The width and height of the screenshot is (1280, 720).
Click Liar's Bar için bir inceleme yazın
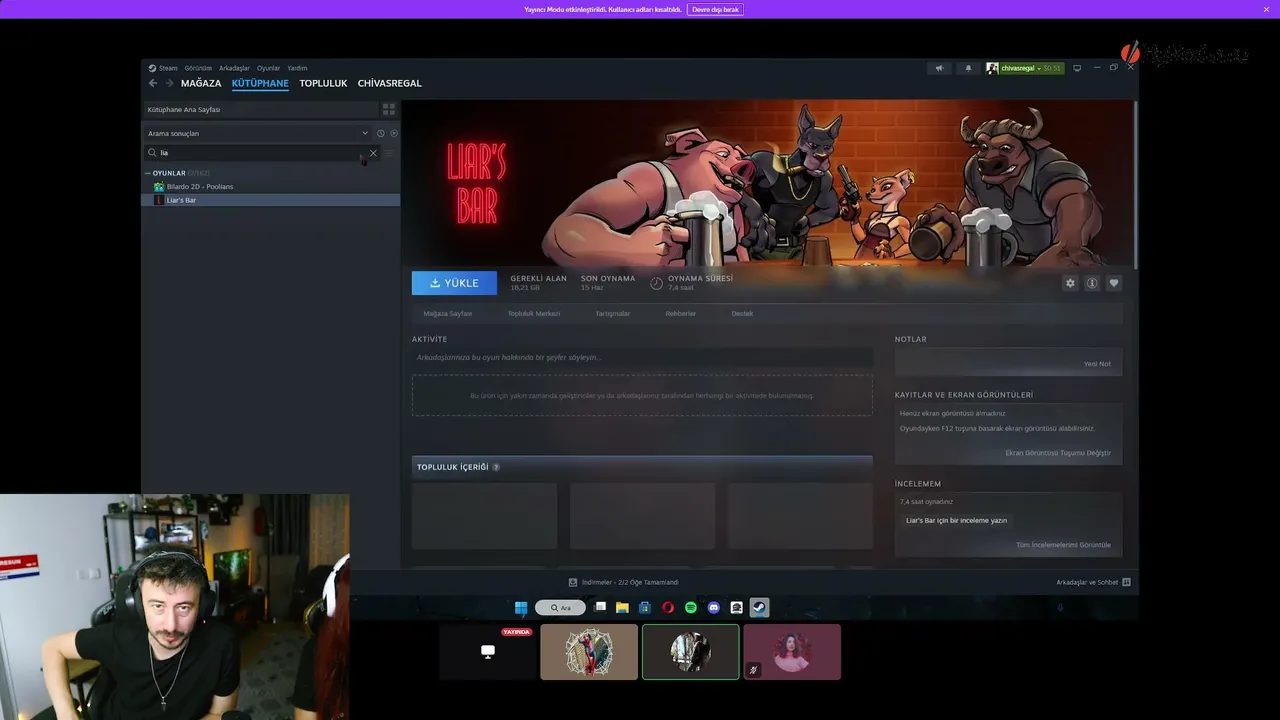click(956, 520)
